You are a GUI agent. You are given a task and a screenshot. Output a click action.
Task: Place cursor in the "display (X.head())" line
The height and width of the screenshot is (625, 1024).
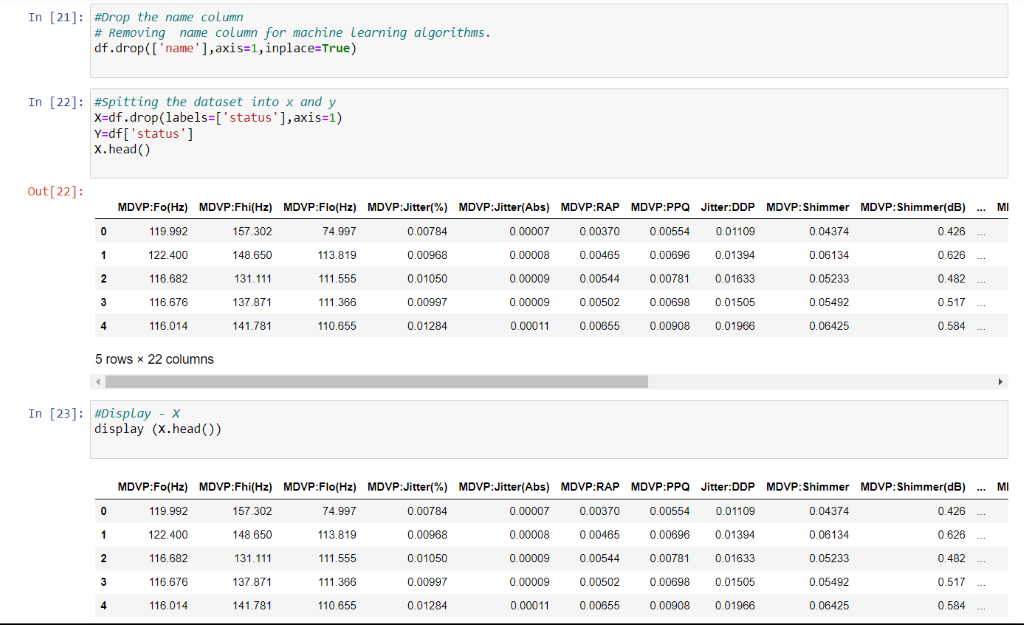tap(158, 430)
